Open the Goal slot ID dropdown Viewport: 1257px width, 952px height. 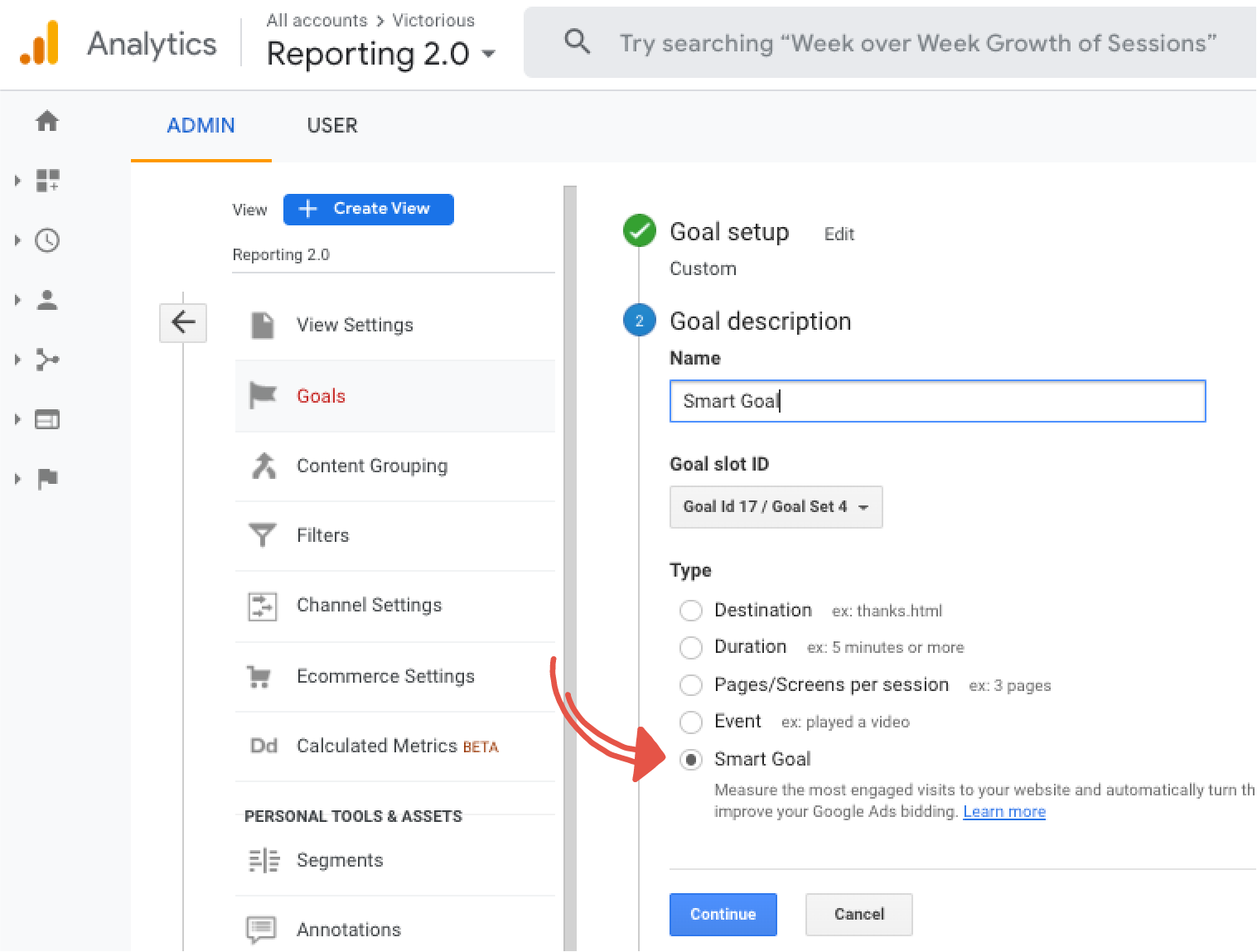[776, 507]
